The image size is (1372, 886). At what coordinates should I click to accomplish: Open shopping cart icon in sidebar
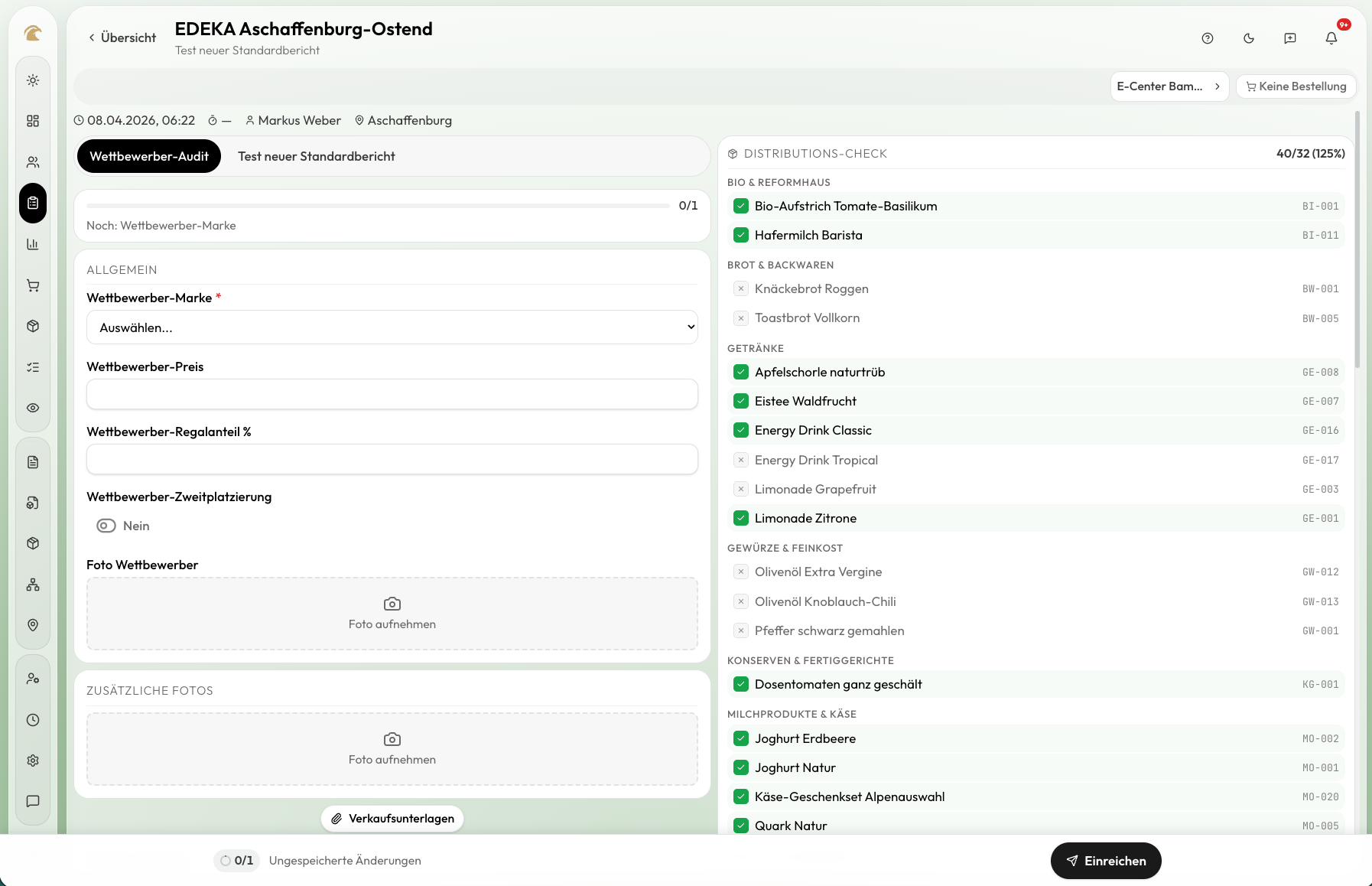click(x=33, y=285)
